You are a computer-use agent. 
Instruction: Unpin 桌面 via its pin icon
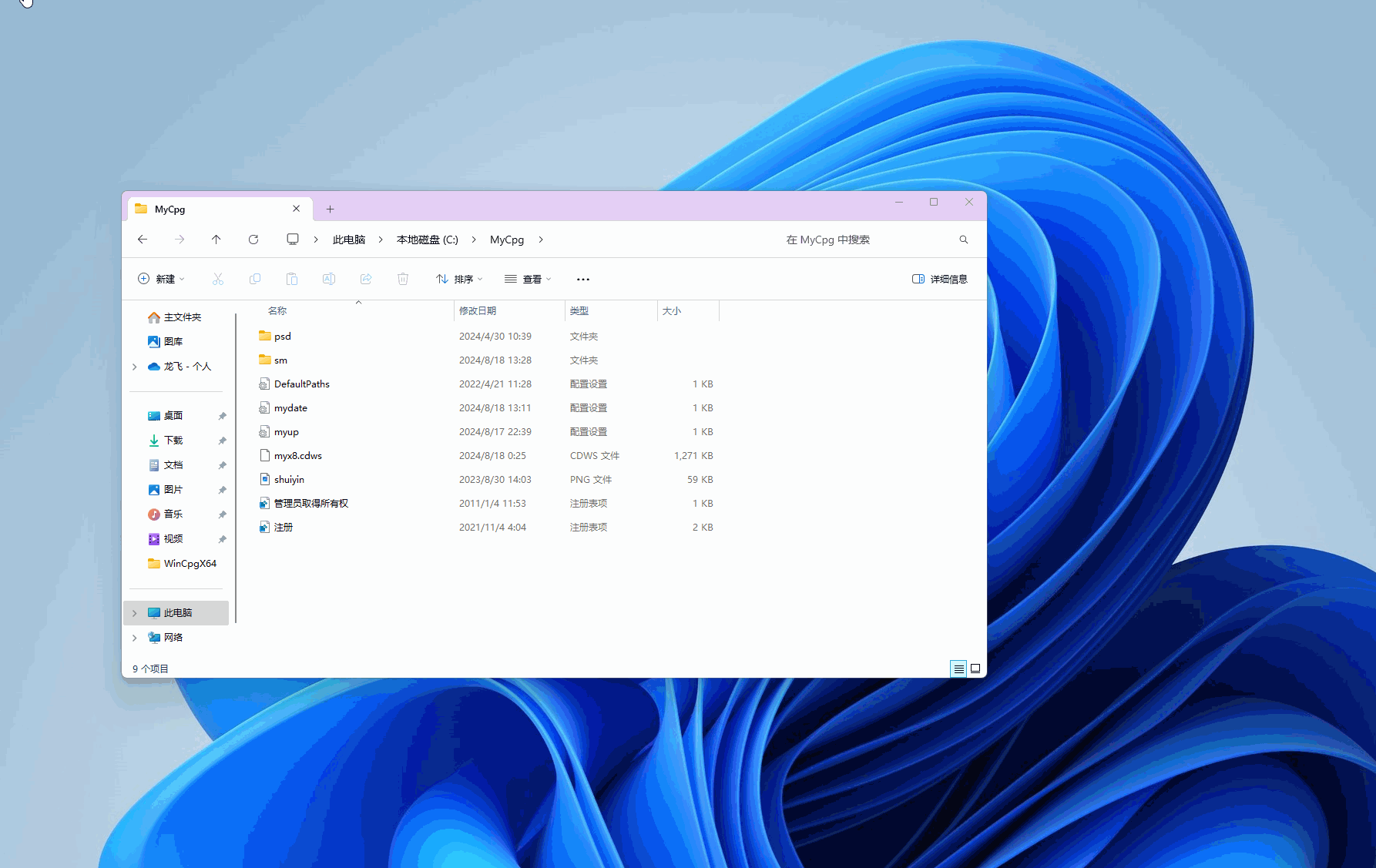[x=222, y=416]
